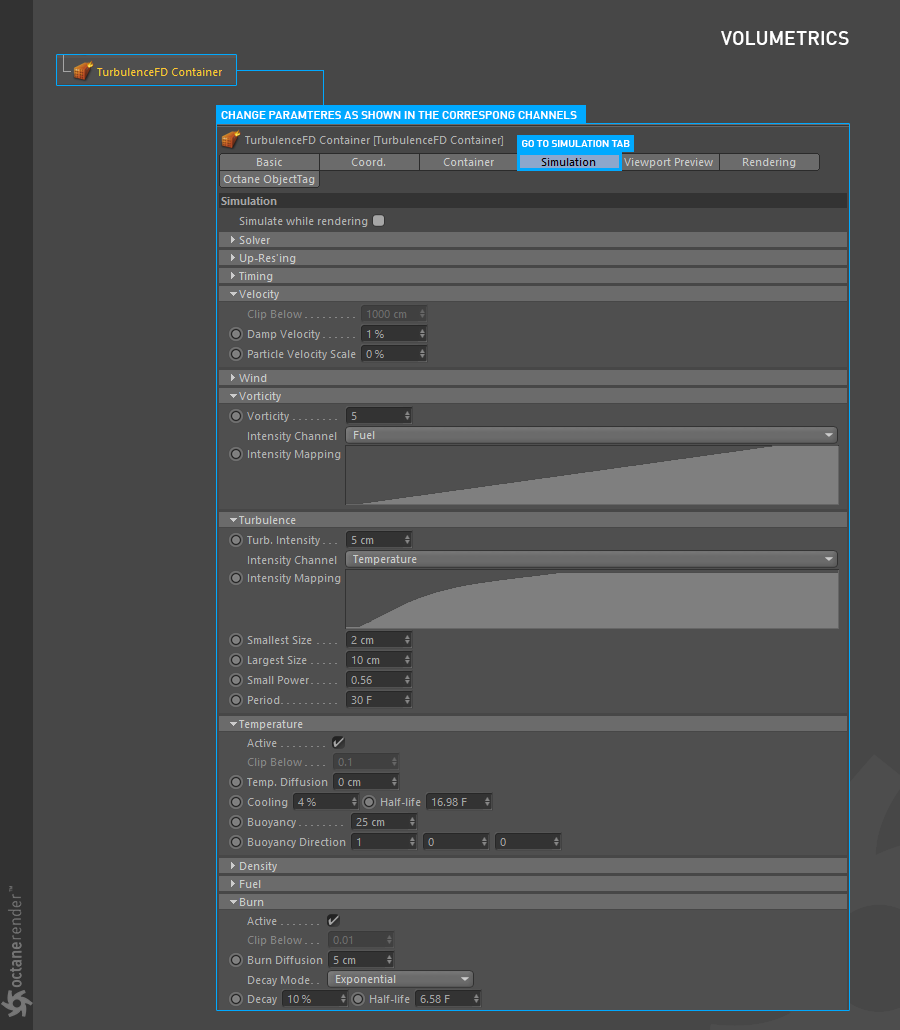Click the Turbulence Intensity Mapping curve graph

[x=592, y=599]
